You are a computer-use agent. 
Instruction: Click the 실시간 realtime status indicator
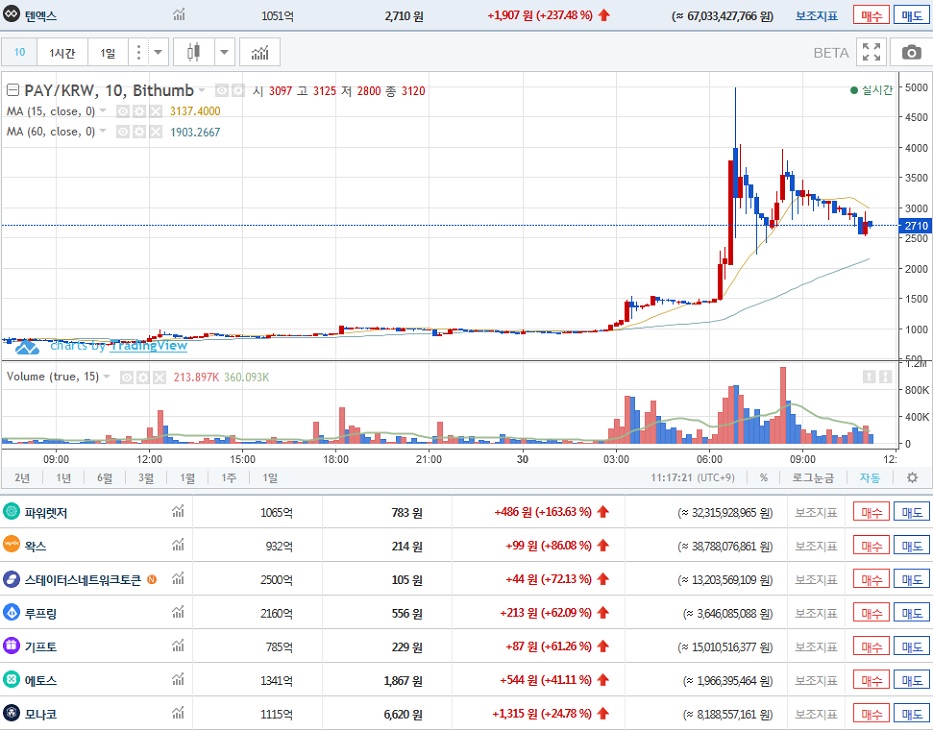pos(872,90)
